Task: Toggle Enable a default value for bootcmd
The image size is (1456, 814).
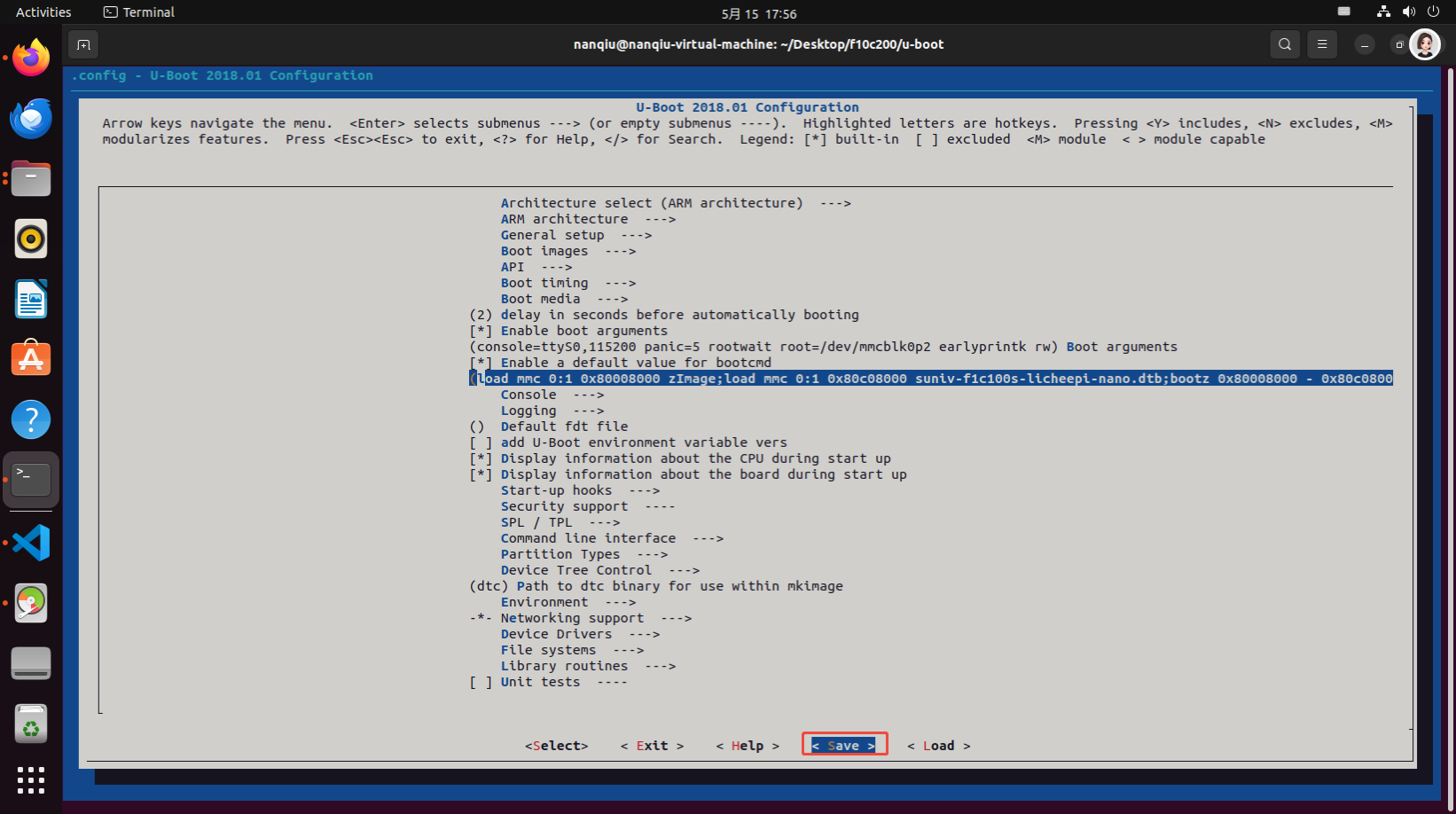Action: coord(620,363)
